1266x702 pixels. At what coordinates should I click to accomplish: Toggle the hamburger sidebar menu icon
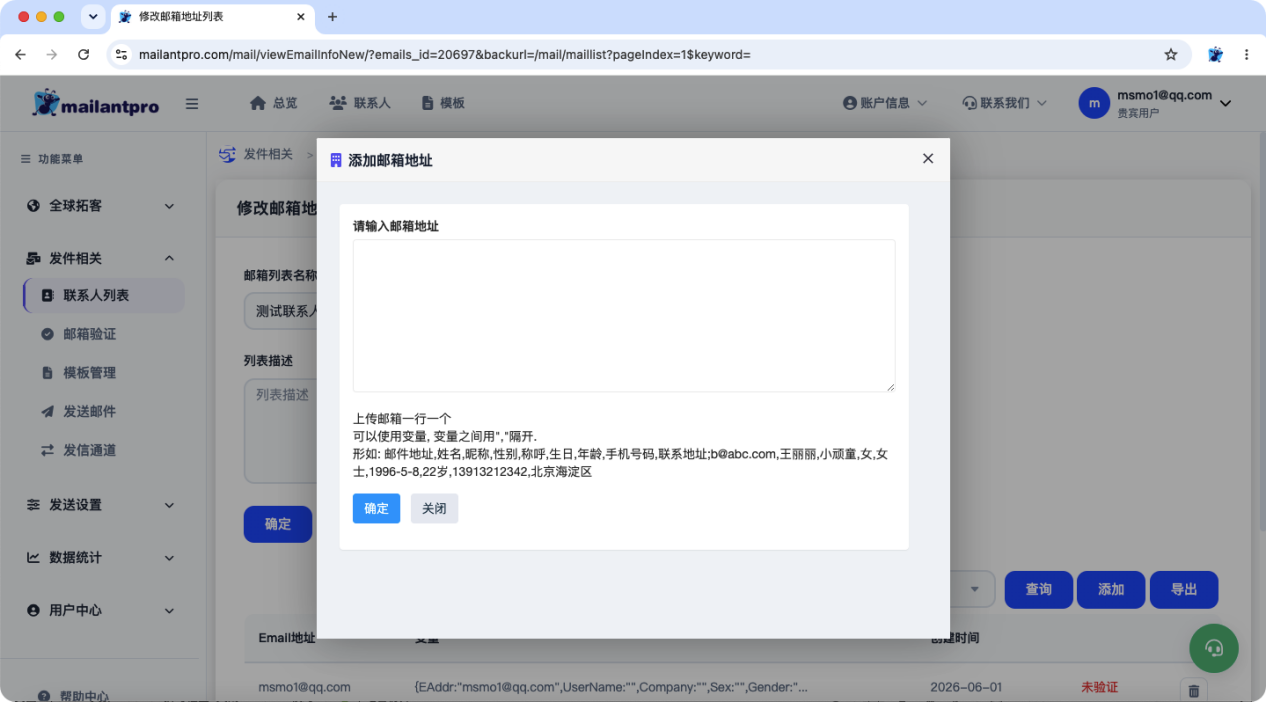(x=192, y=103)
